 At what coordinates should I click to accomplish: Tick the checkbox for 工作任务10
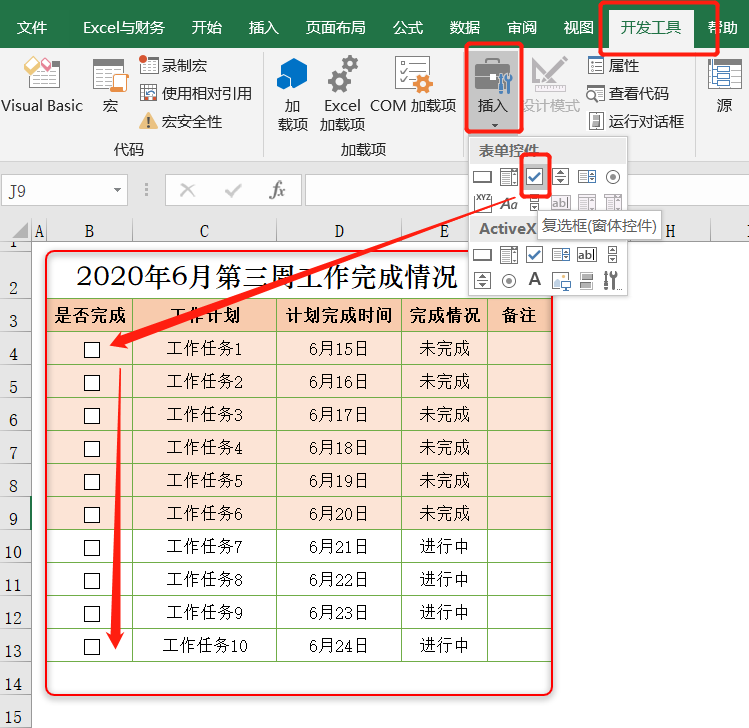[92, 647]
